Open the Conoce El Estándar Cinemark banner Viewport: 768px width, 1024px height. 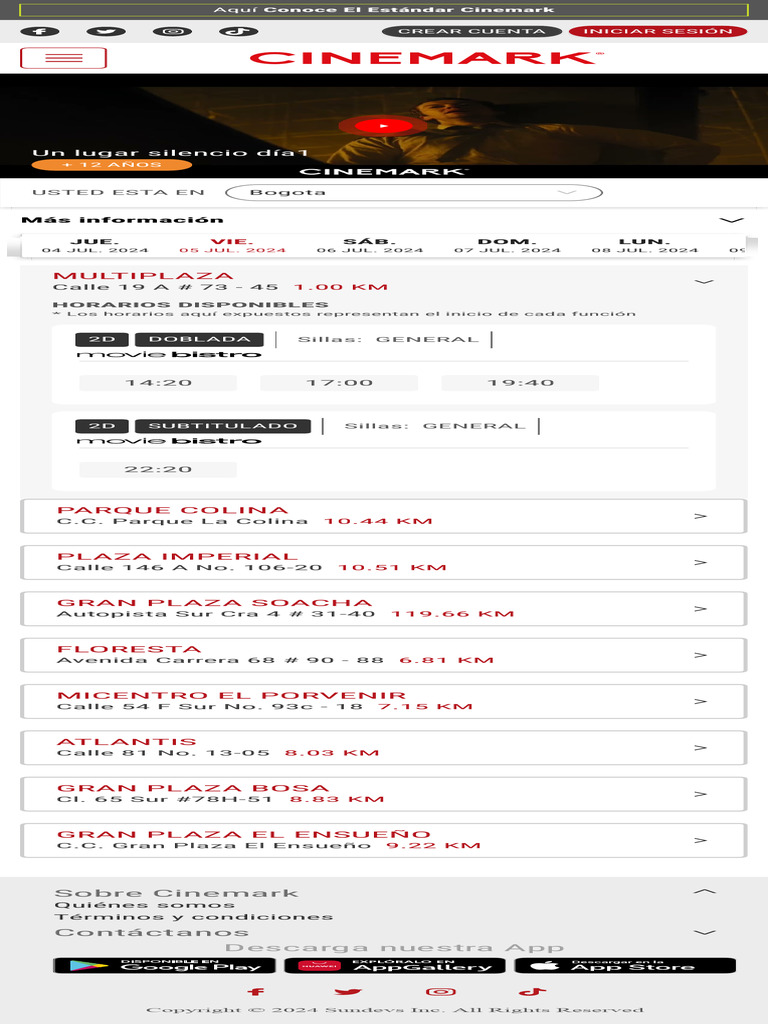384,10
